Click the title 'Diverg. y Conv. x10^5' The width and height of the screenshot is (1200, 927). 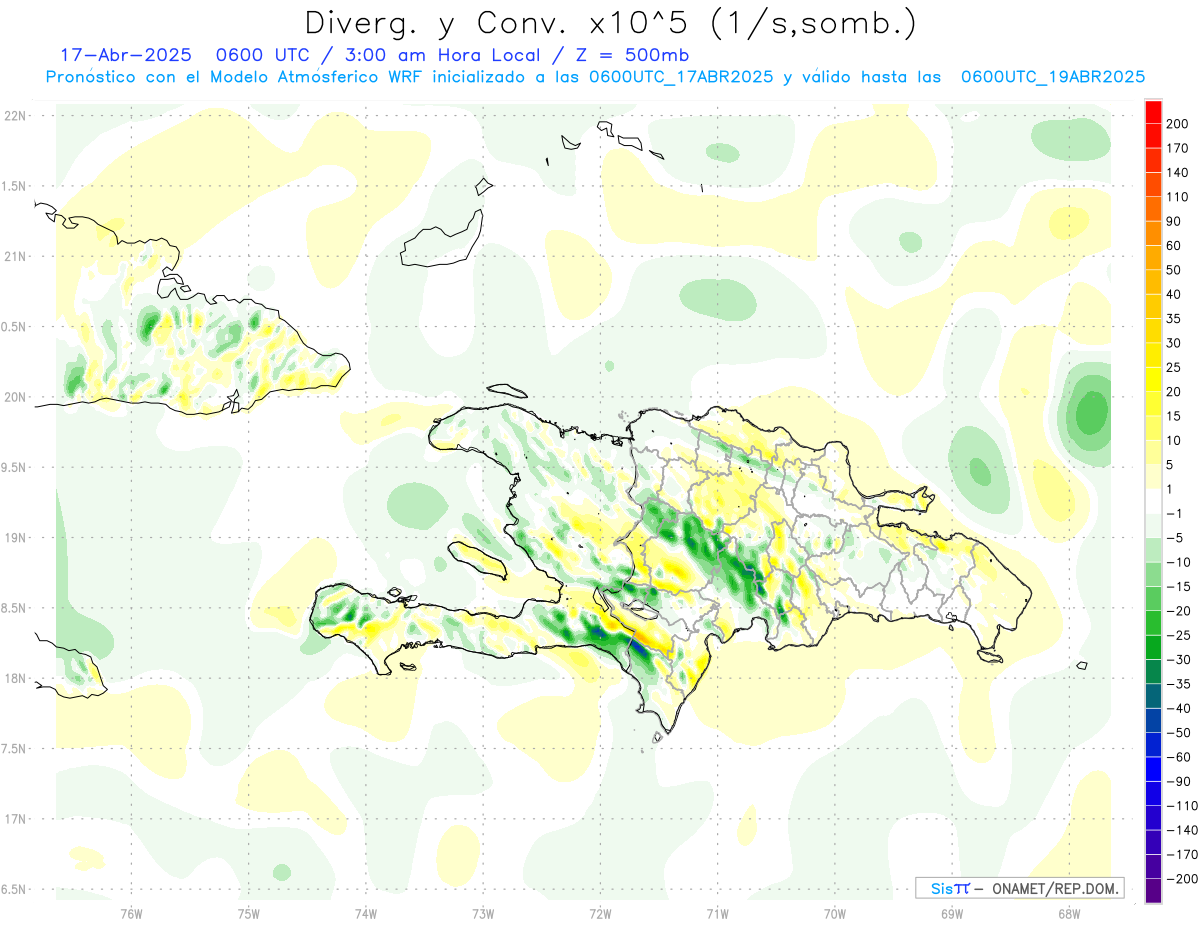click(x=500, y=24)
